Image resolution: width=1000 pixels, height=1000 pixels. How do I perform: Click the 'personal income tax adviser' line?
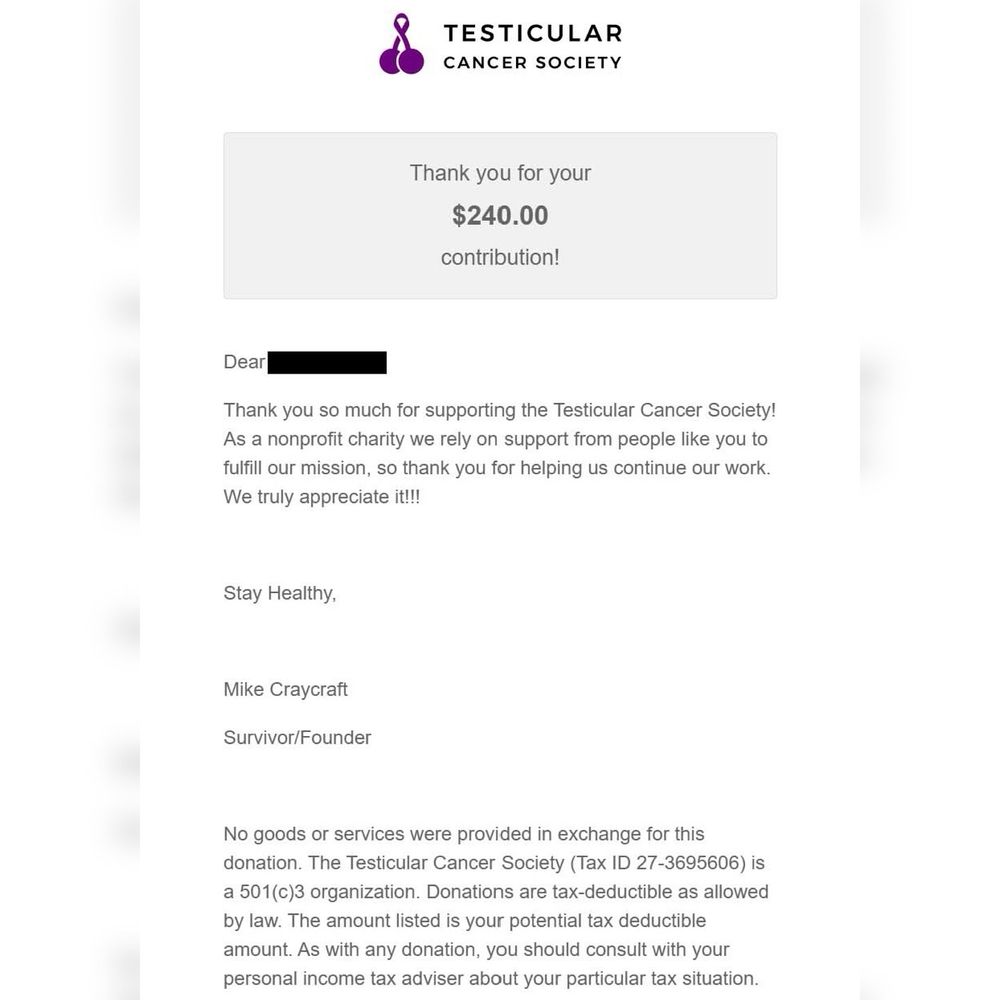click(x=490, y=978)
